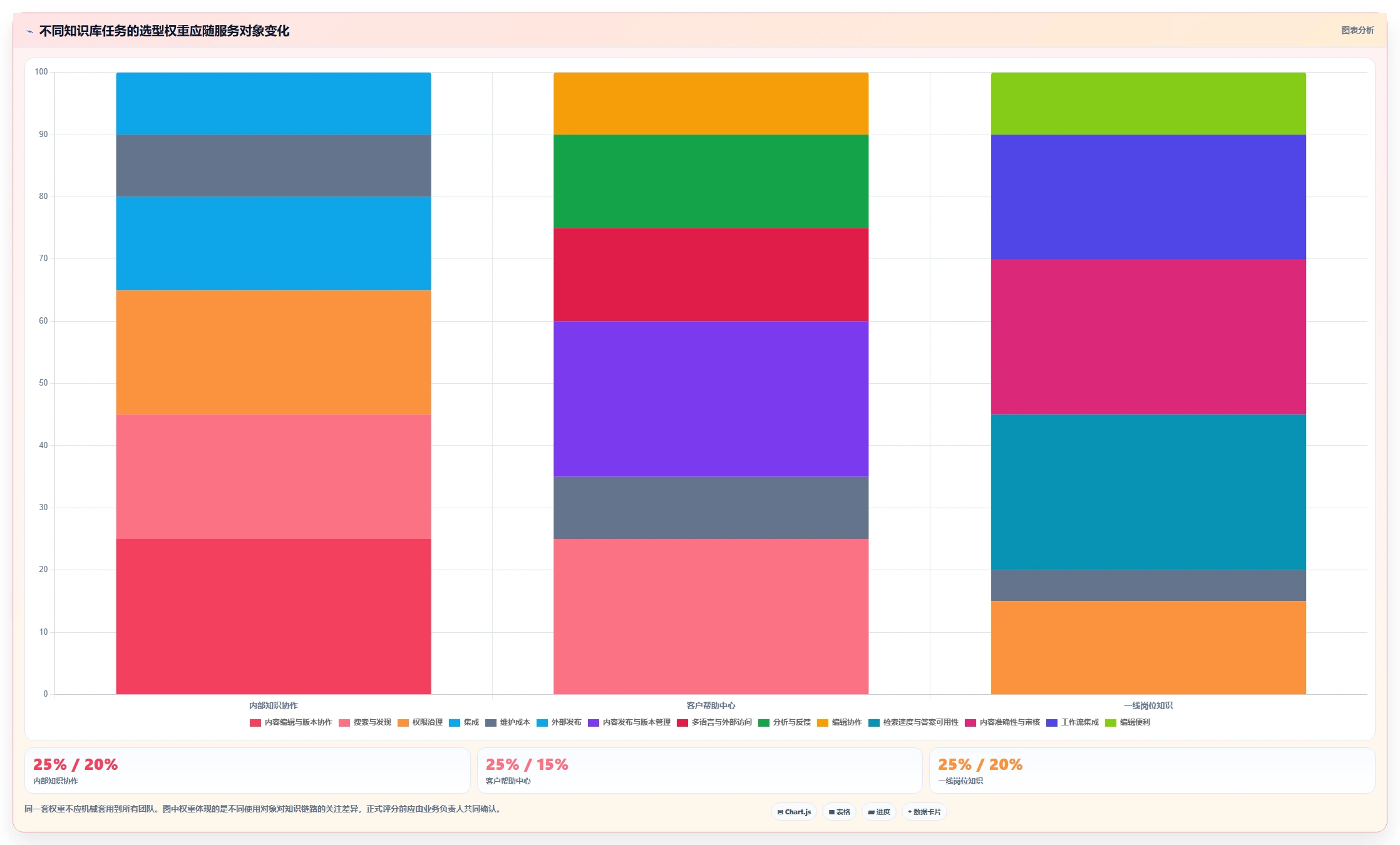Click the 客户帮助中心 x-axis label

pos(711,705)
